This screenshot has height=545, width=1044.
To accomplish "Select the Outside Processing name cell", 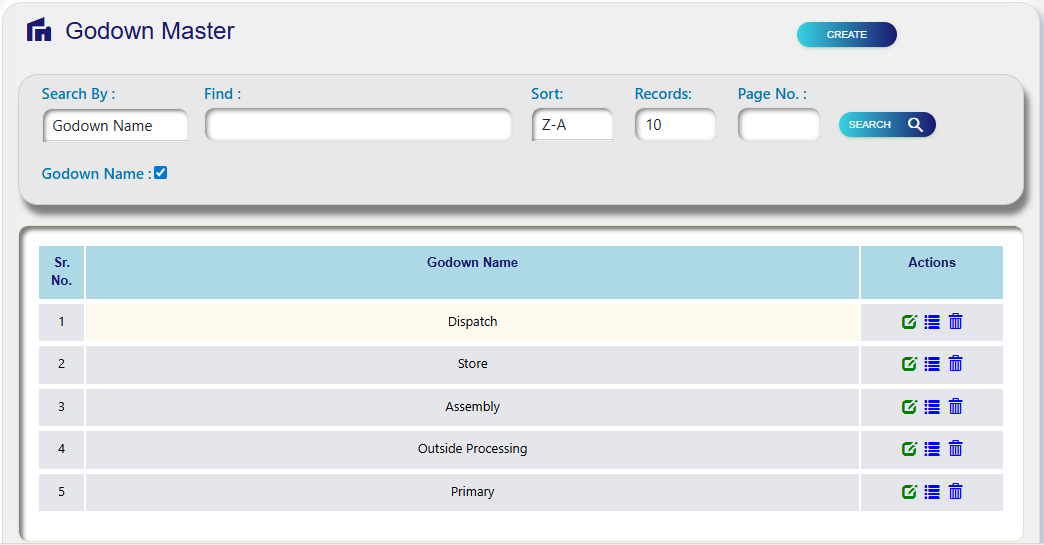I will tap(472, 449).
